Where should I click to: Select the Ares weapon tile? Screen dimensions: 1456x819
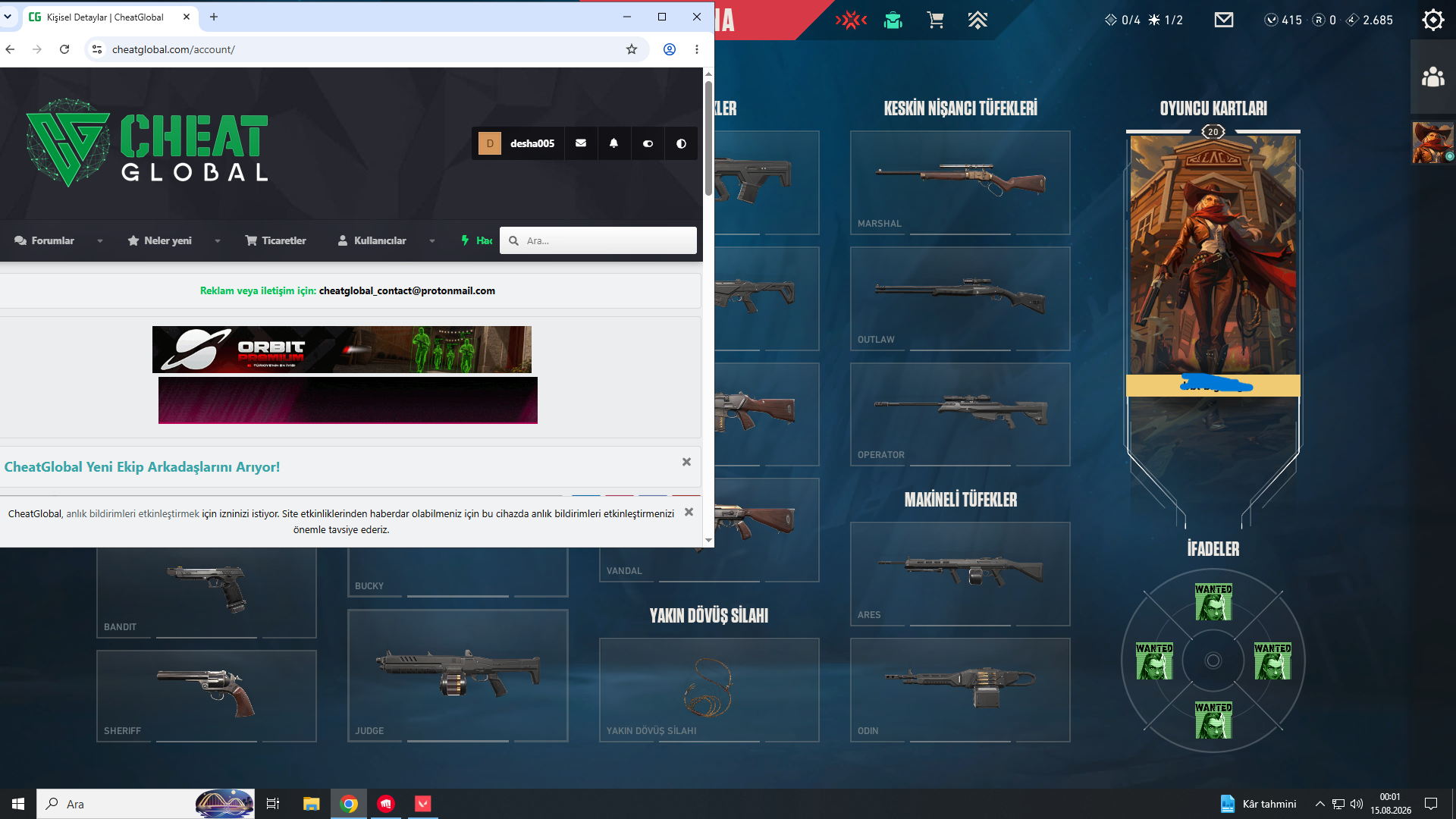click(x=960, y=574)
